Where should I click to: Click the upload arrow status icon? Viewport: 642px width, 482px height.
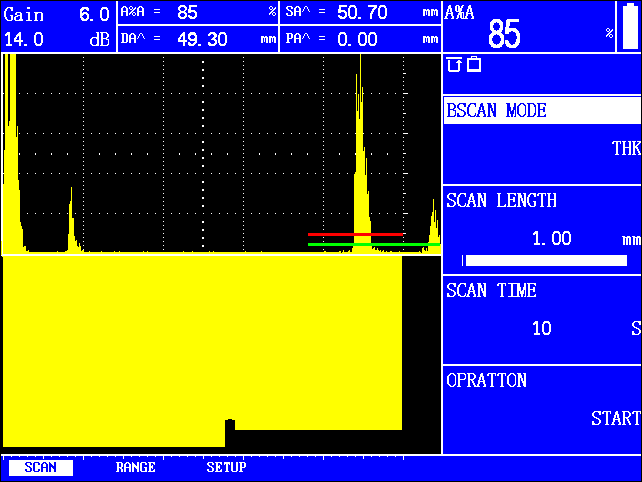(454, 65)
